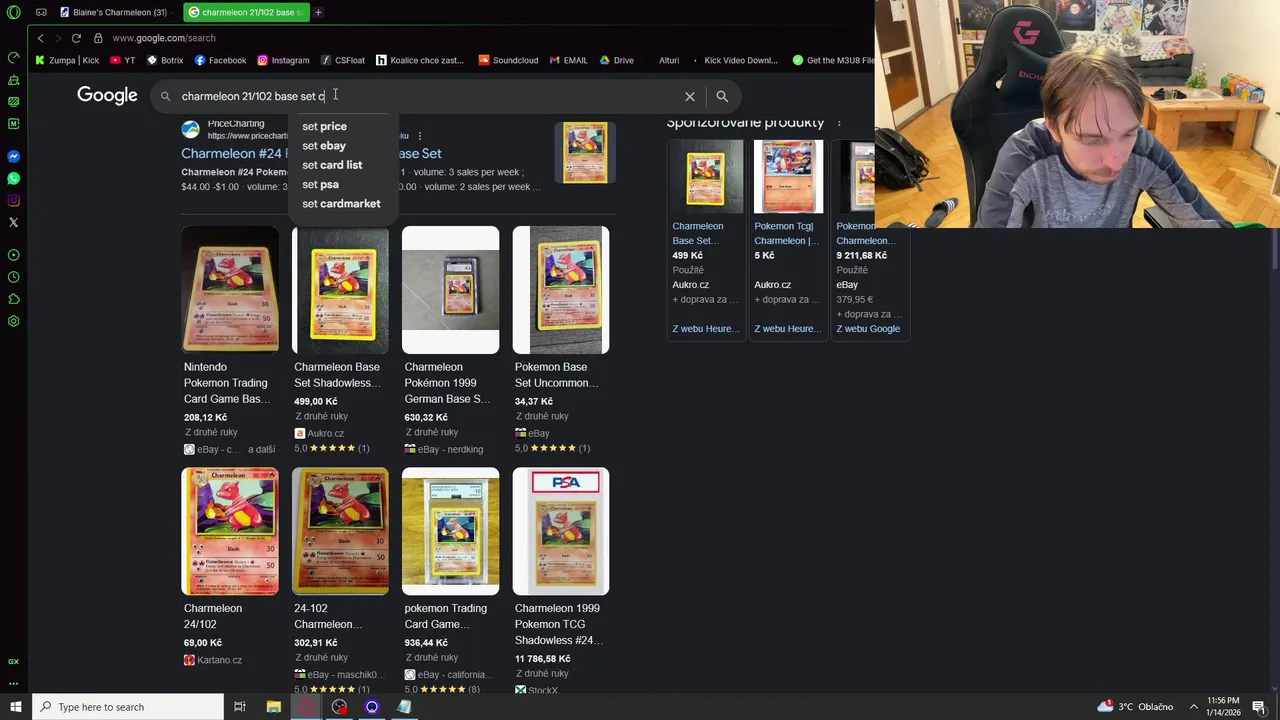Open the weather widget showing 3°C Oblačno
The width and height of the screenshot is (1280, 720).
pos(1135,707)
